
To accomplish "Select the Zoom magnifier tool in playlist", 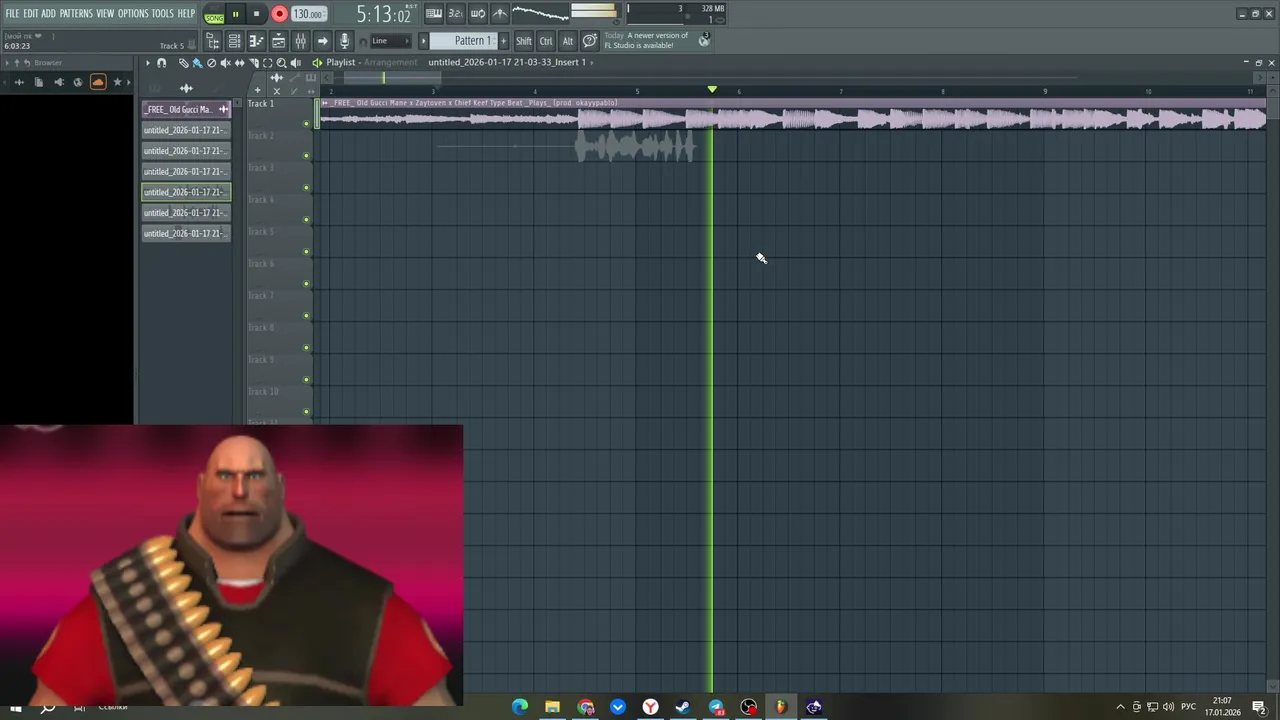I will click(281, 62).
